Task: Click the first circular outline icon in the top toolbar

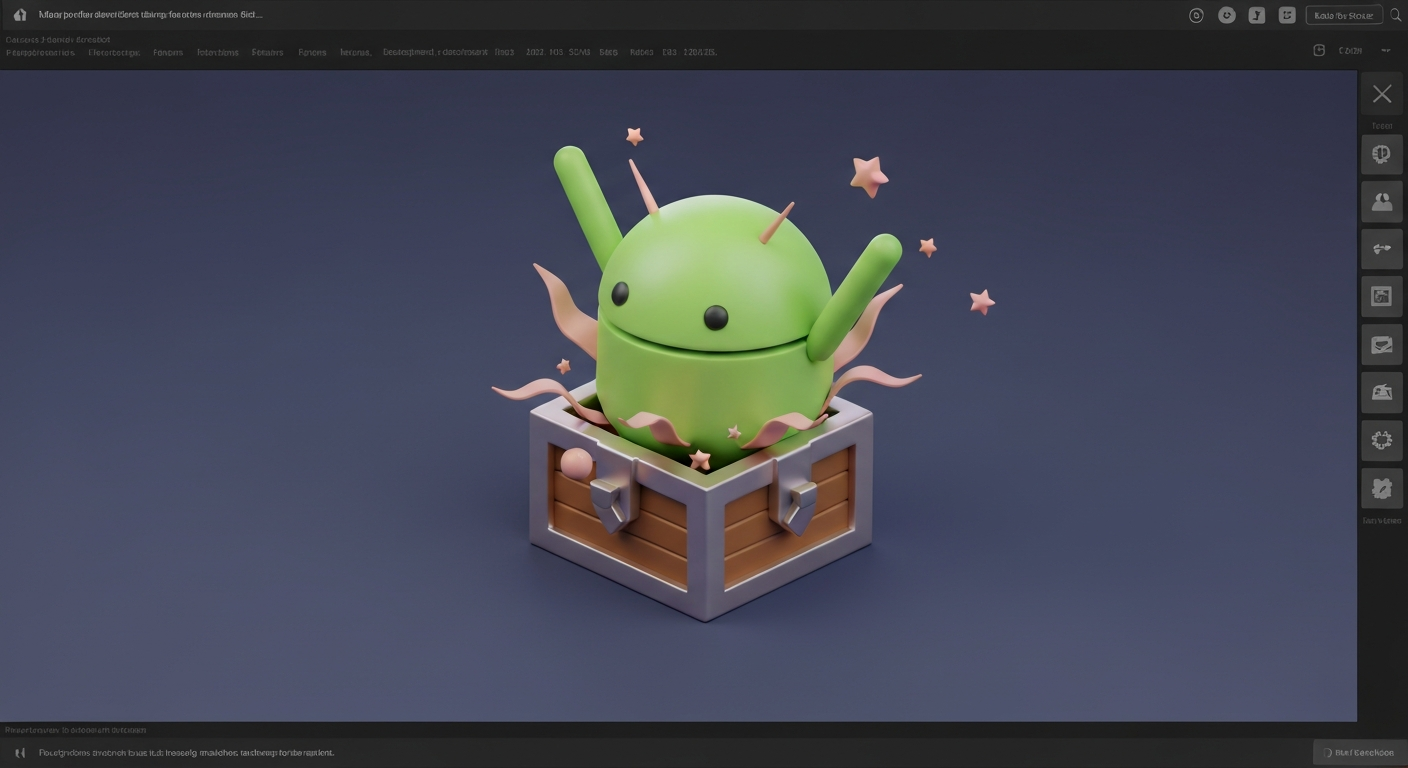Action: click(1196, 15)
